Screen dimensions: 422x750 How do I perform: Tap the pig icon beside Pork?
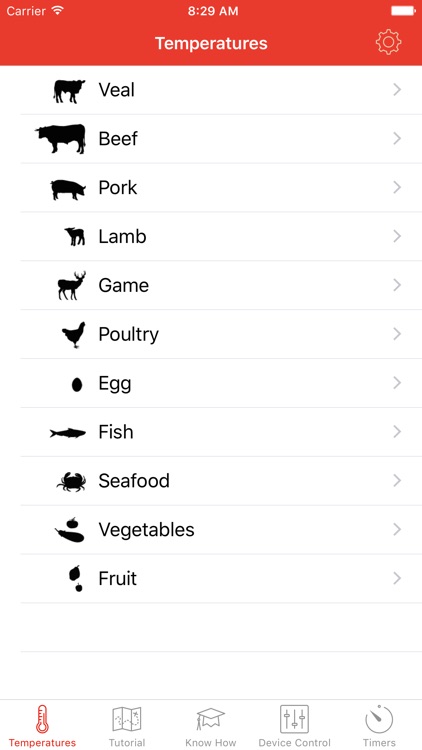pos(68,189)
